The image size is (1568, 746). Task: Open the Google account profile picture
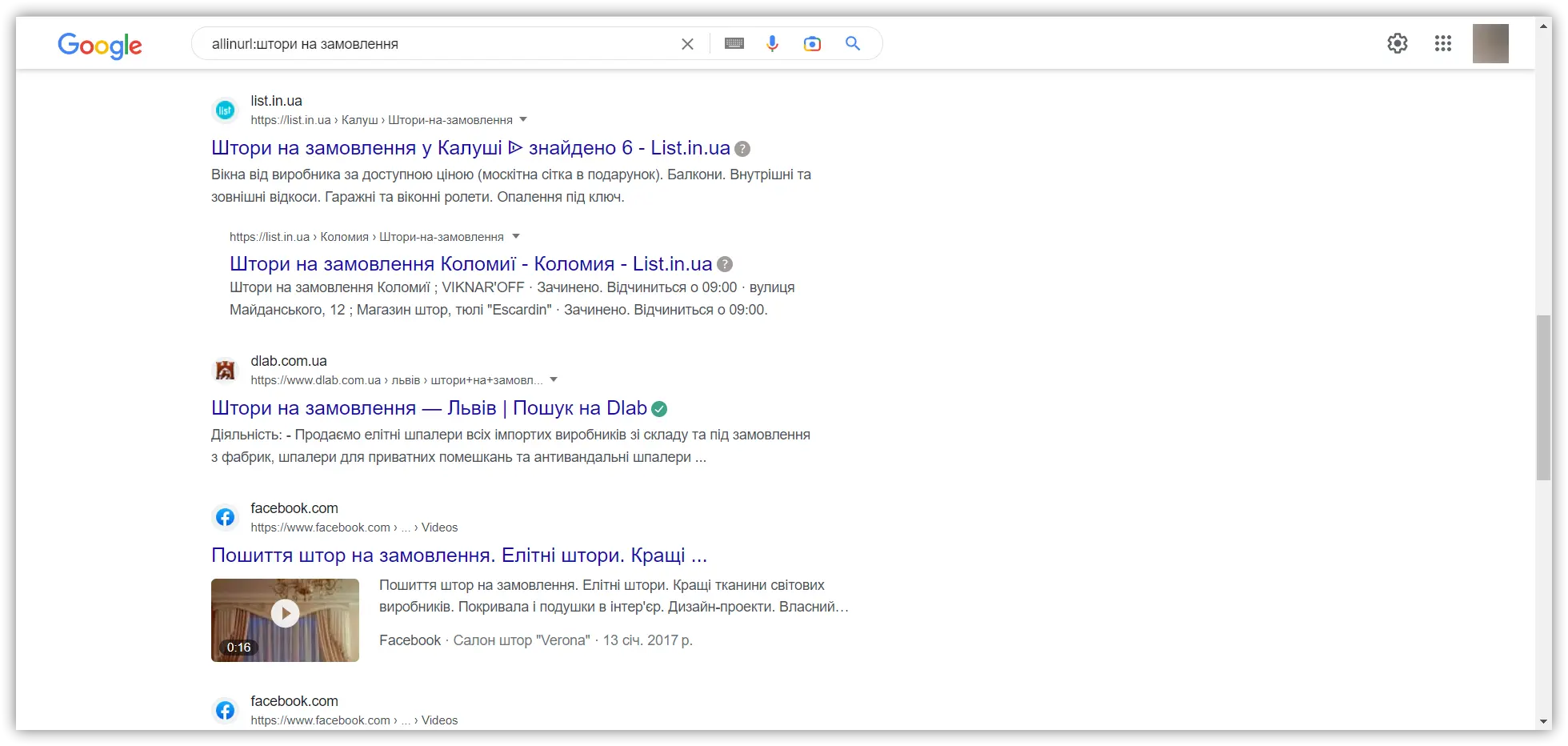pos(1490,43)
